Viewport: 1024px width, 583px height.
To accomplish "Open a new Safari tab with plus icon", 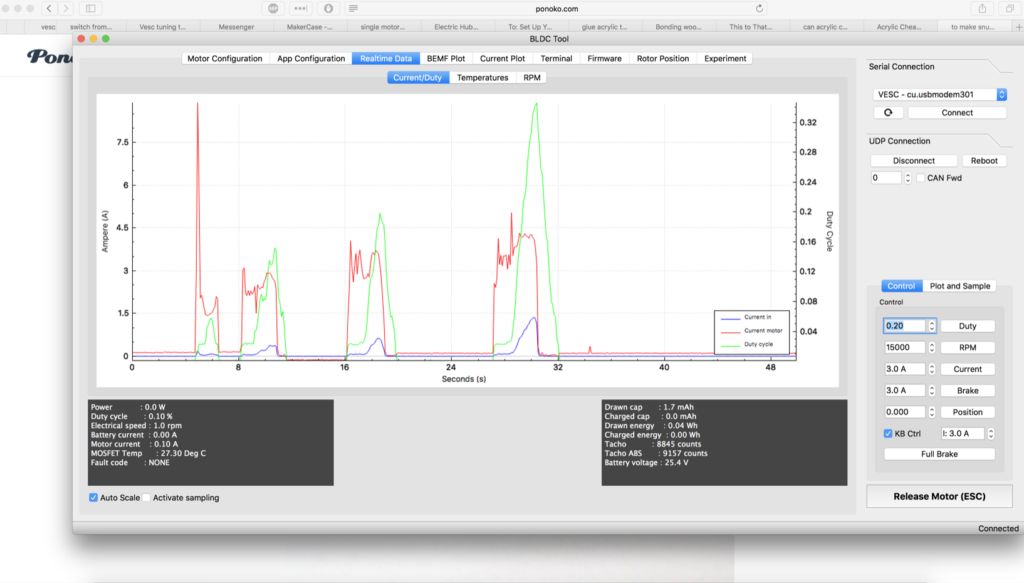I will coord(1017,27).
